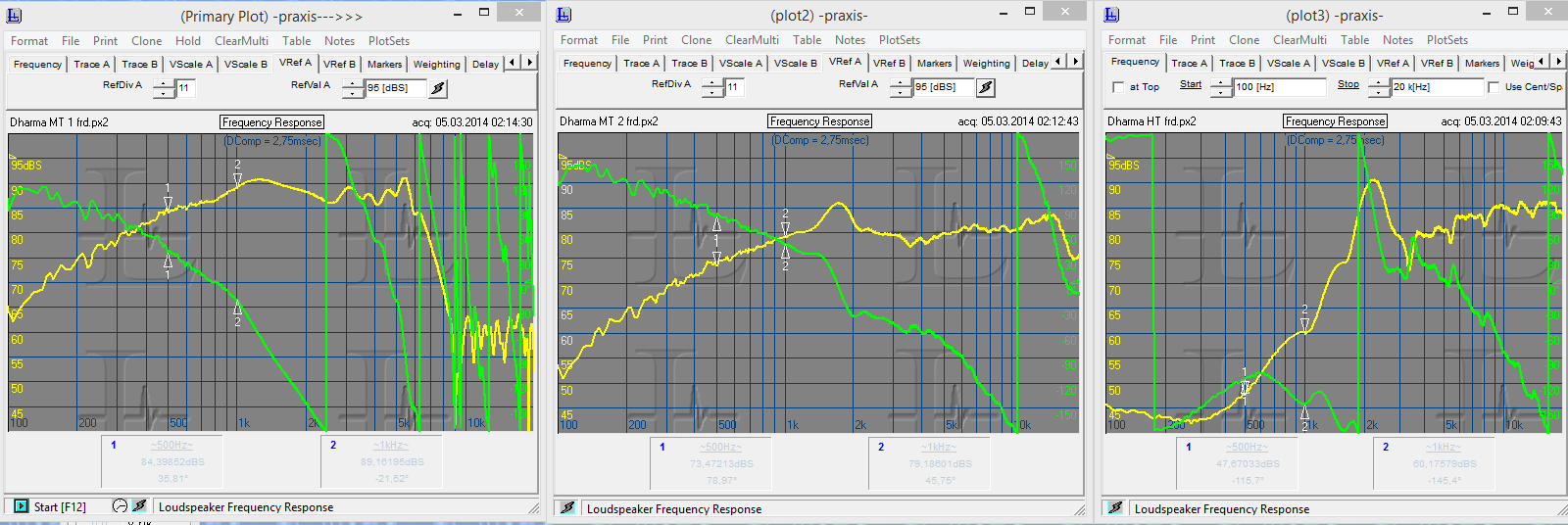The height and width of the screenshot is (525, 1568).
Task: Click Stop 20 kHz field in plot3
Action: (x=1438, y=87)
